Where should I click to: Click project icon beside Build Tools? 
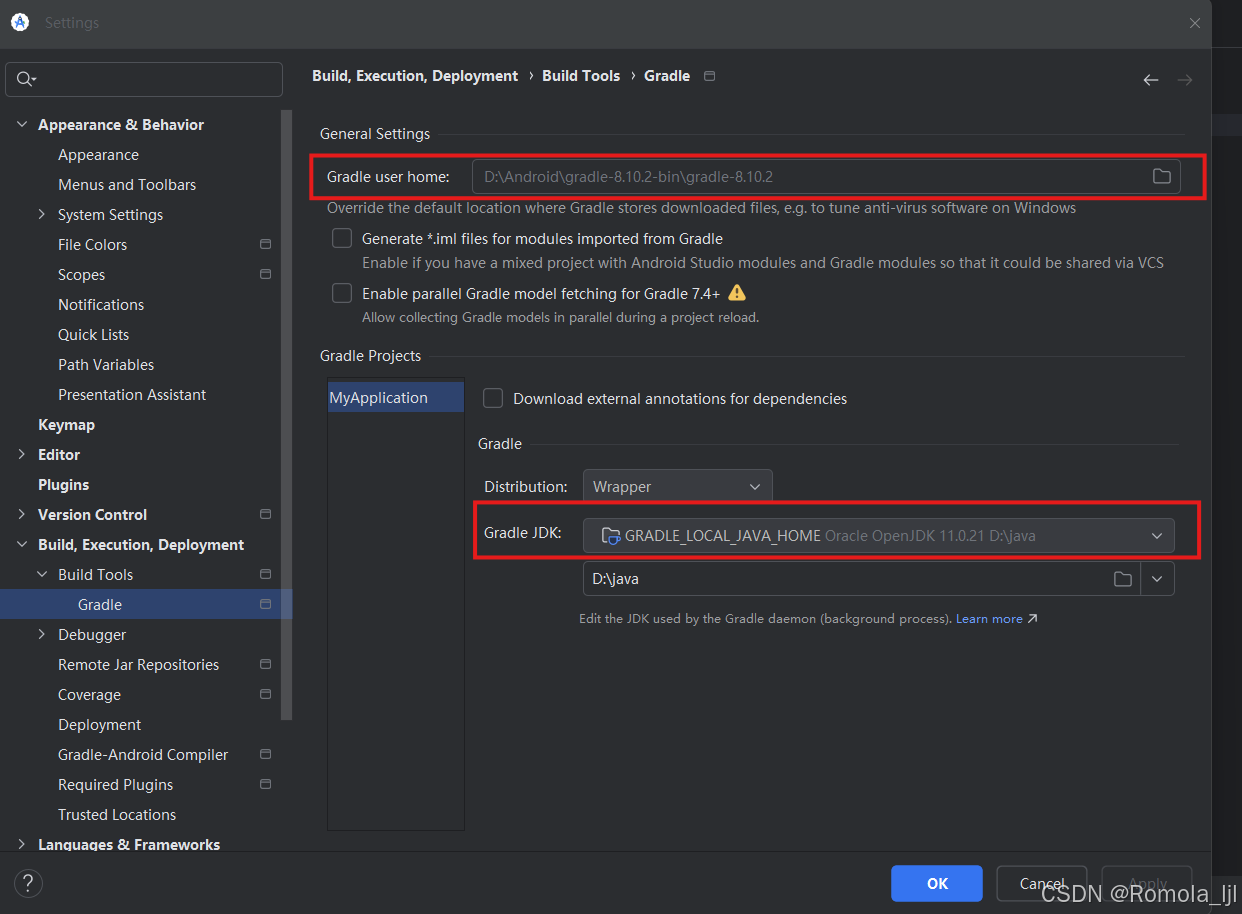265,575
